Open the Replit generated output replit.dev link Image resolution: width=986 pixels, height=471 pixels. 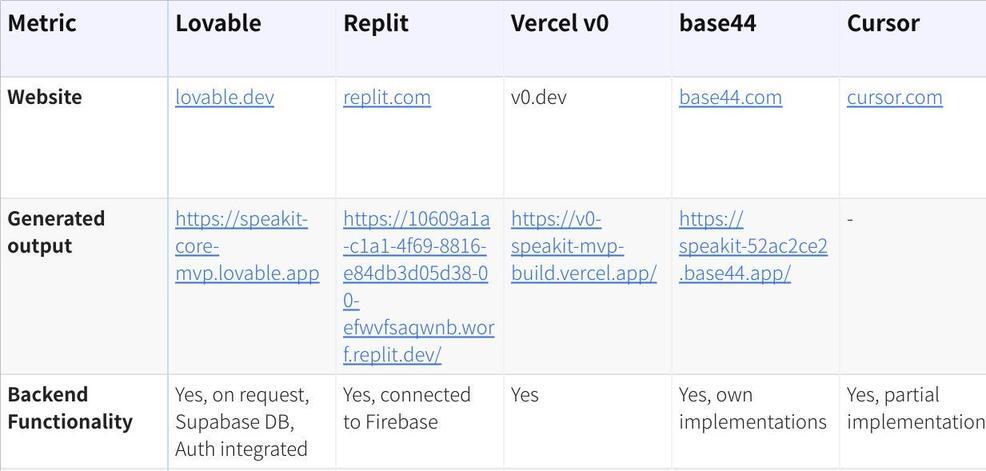click(x=416, y=286)
